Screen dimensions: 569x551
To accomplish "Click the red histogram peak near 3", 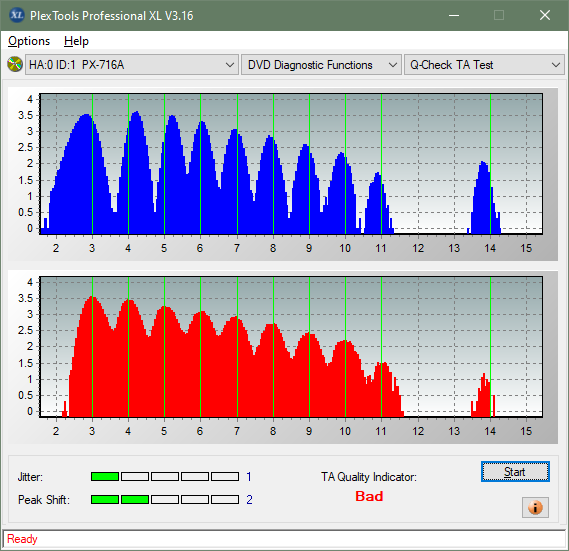I will [x=93, y=298].
